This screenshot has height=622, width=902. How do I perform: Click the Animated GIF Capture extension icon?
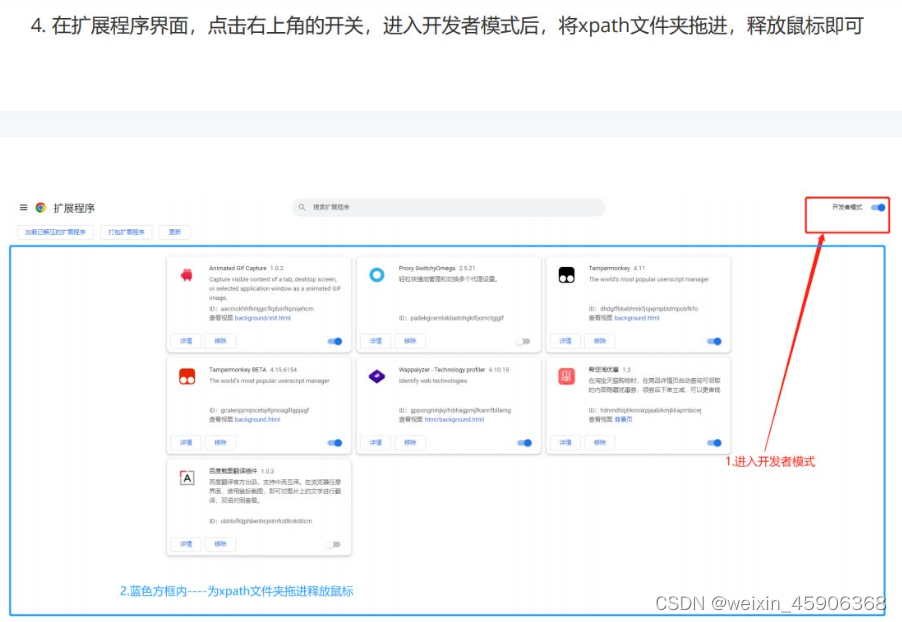186,275
